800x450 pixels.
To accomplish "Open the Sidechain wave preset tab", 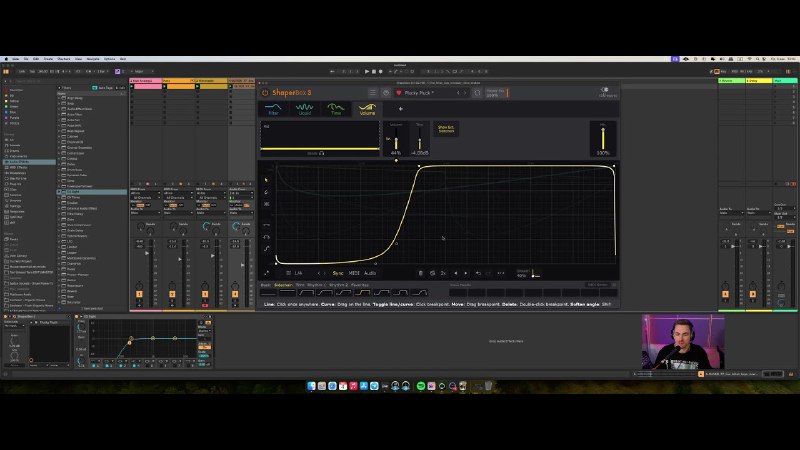I will [x=283, y=285].
